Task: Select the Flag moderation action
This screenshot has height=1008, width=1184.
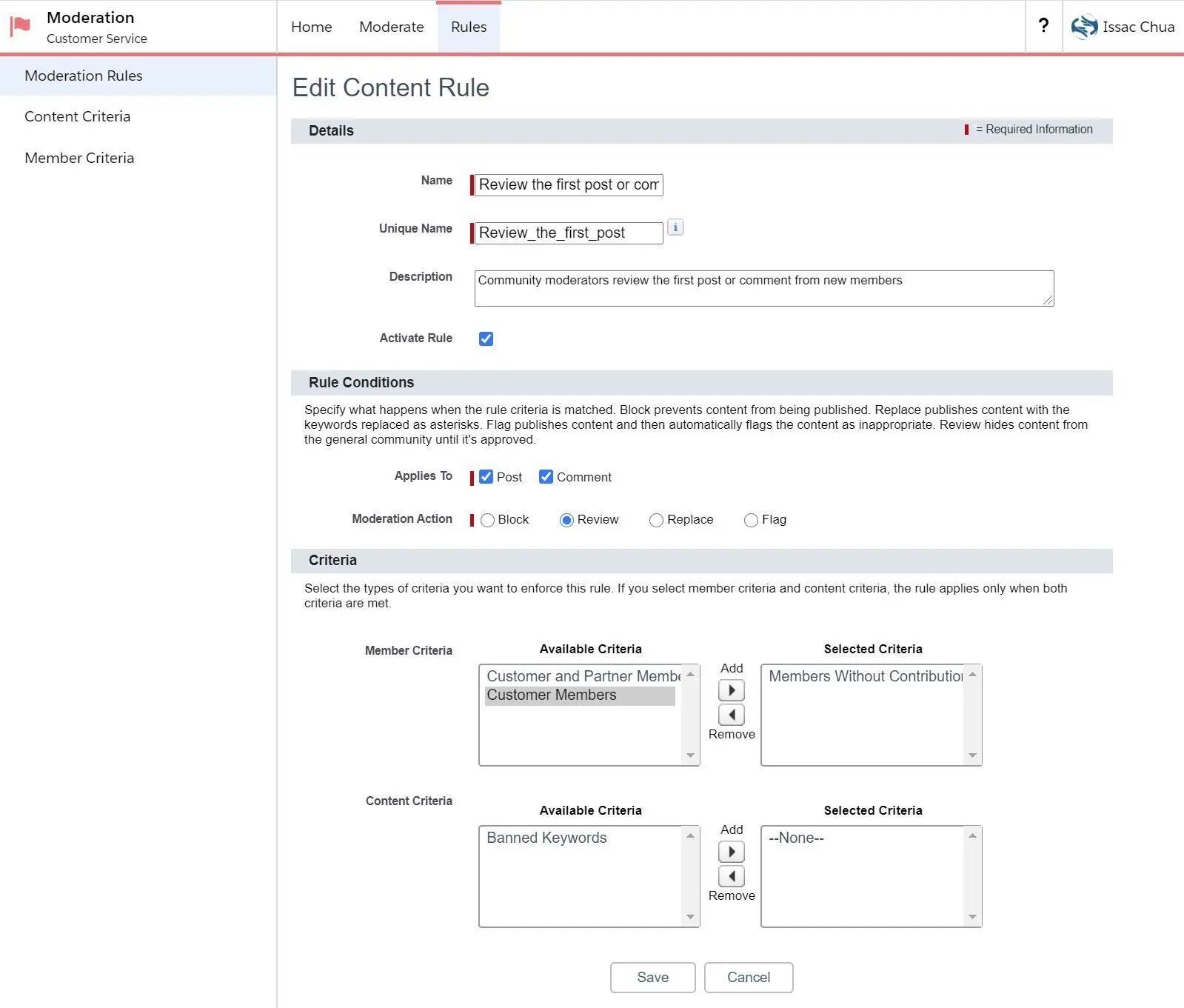Action: pos(751,520)
